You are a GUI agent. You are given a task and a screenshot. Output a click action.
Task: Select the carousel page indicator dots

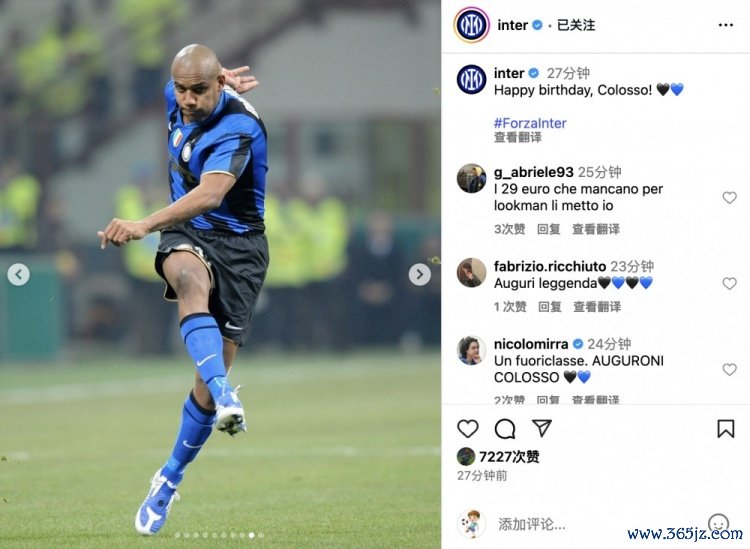[x=220, y=535]
